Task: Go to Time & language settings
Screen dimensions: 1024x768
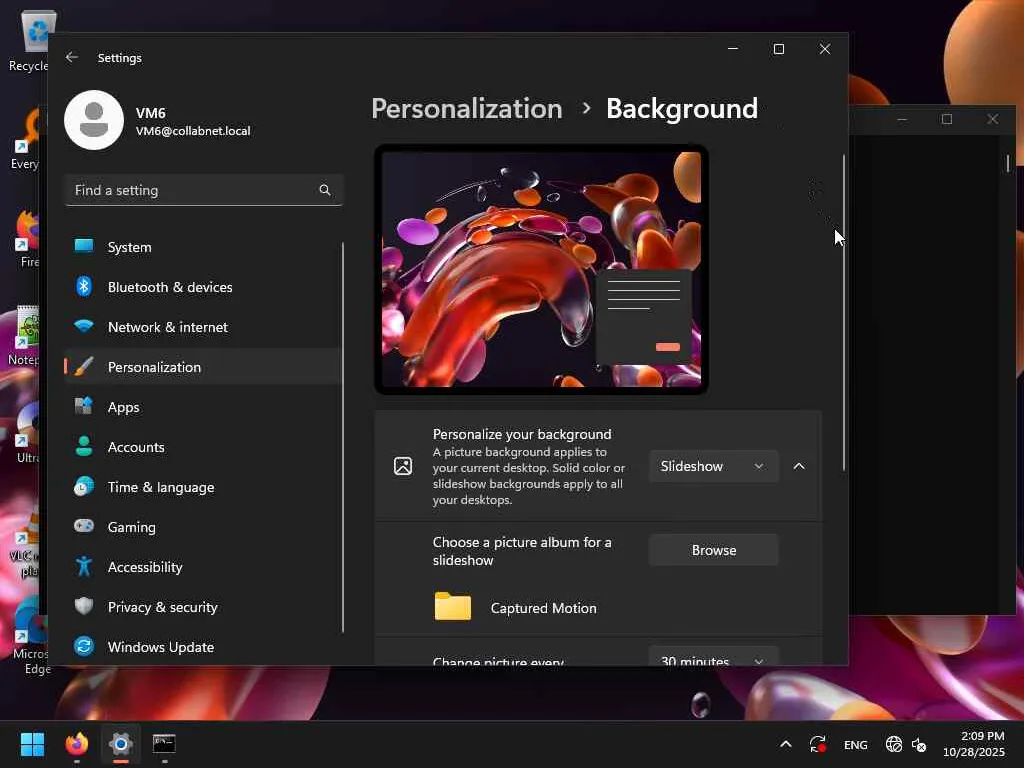Action: (160, 487)
